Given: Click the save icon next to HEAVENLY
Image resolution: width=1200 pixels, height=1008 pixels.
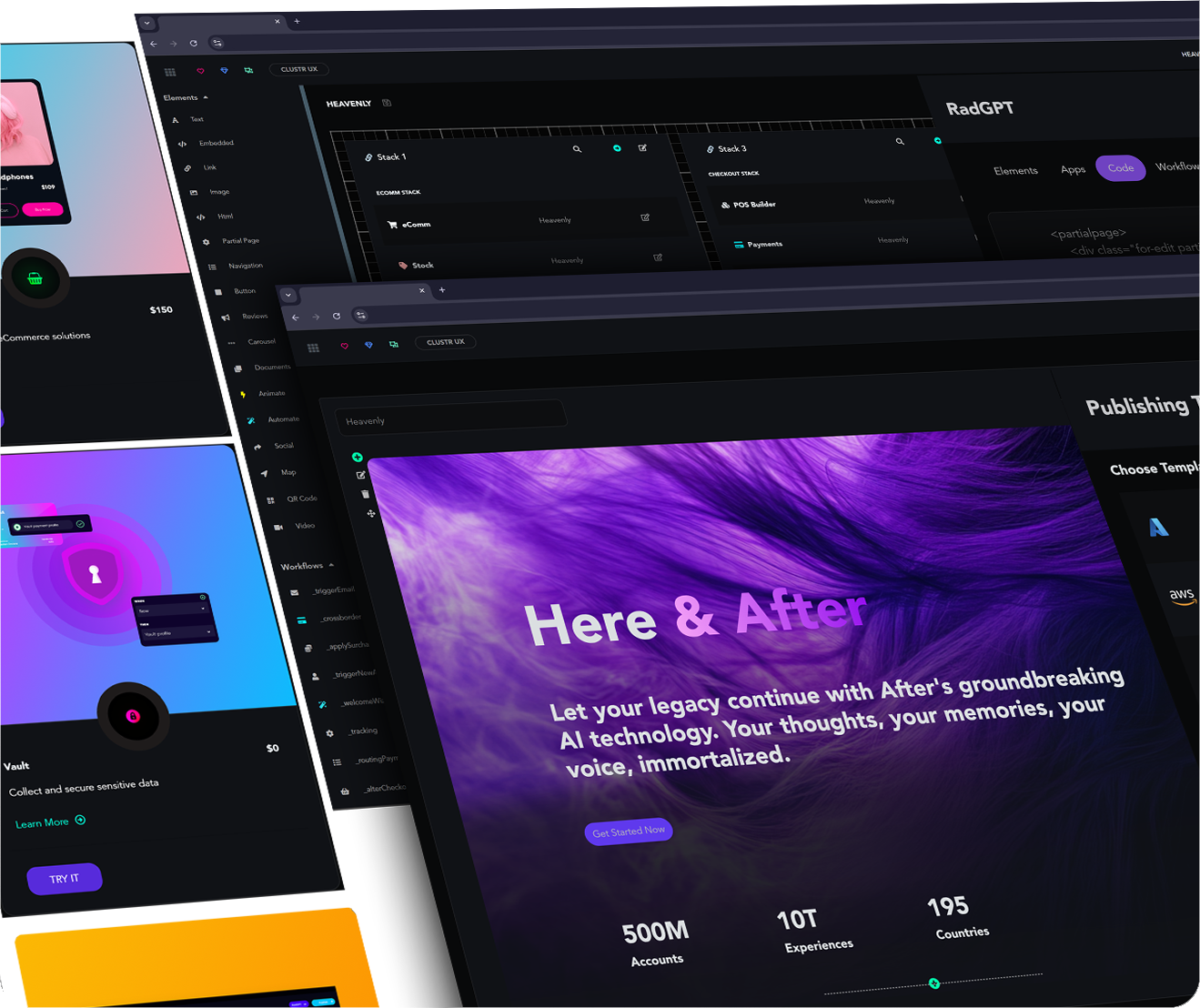Looking at the screenshot, I should (x=387, y=103).
